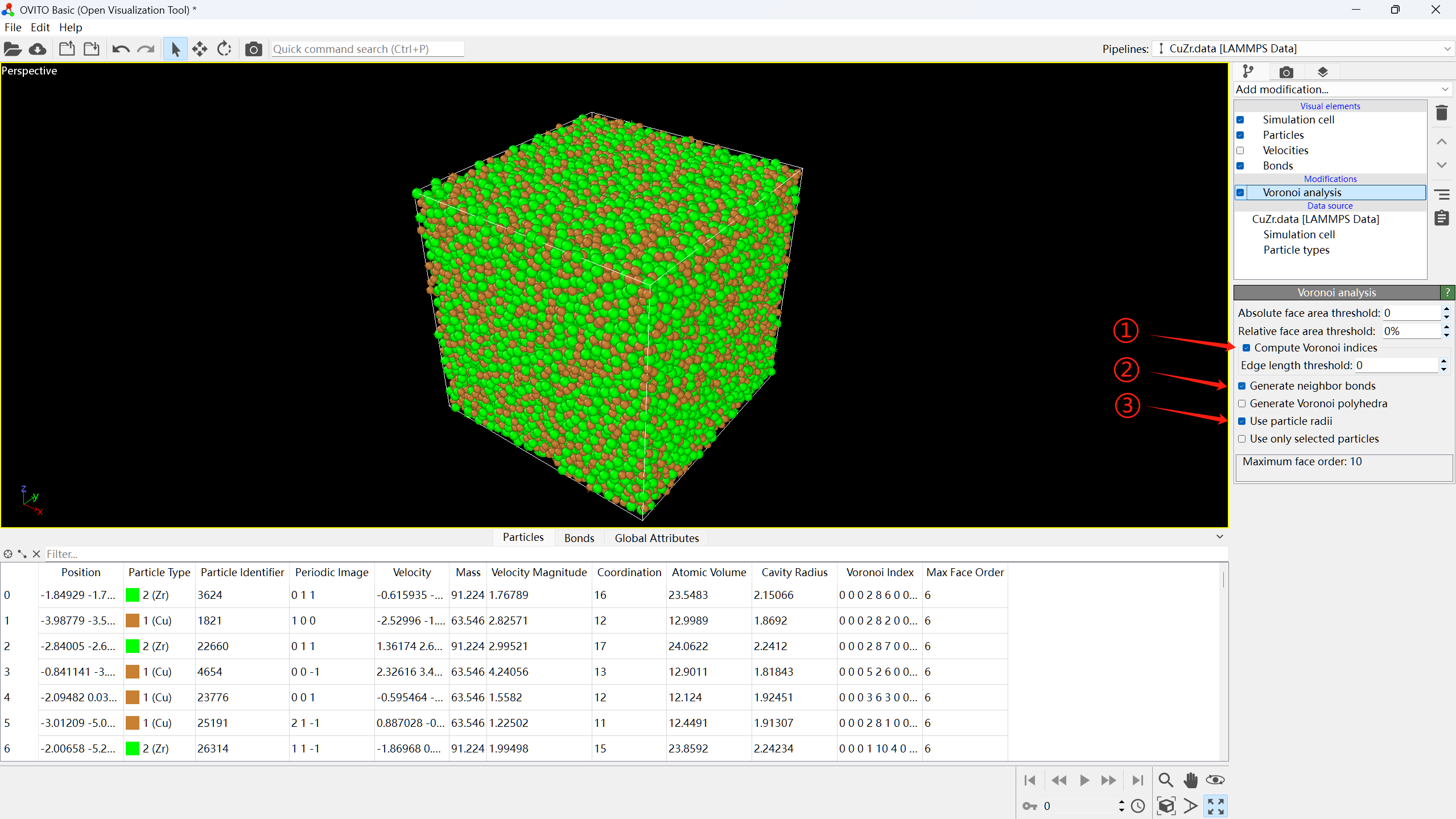Image resolution: width=1456 pixels, height=819 pixels.
Task: Collapse the data inspector panel chevron
Action: point(1219,537)
